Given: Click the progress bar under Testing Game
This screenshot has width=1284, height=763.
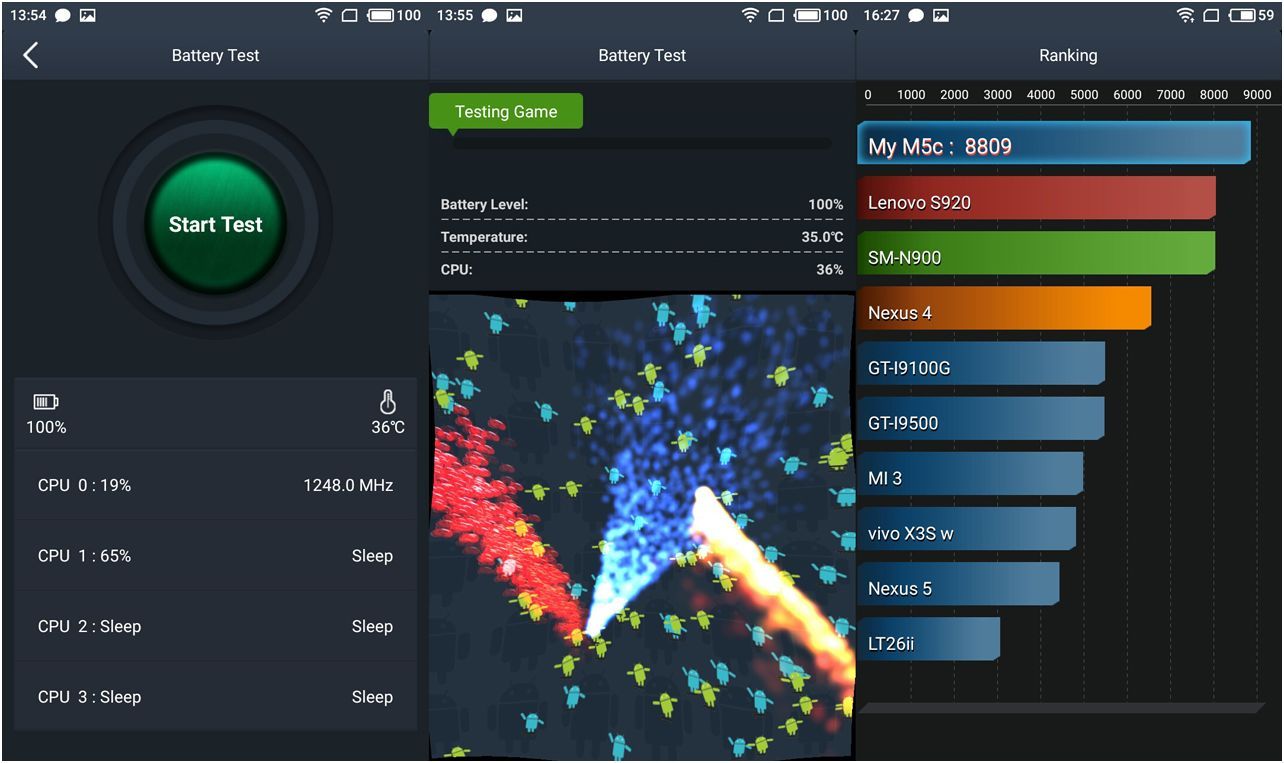Looking at the screenshot, I should point(641,143).
